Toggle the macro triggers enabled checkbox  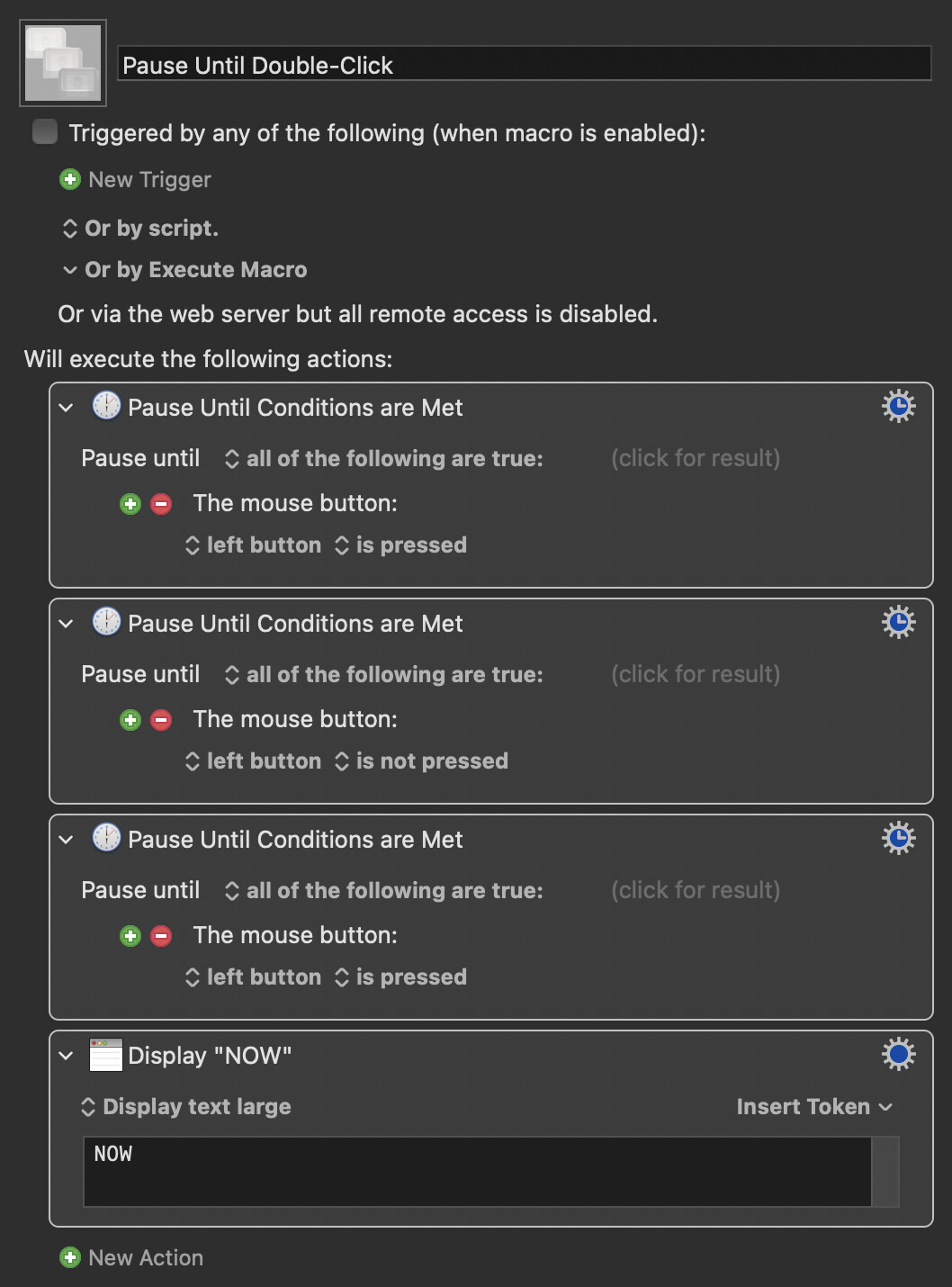[x=44, y=132]
